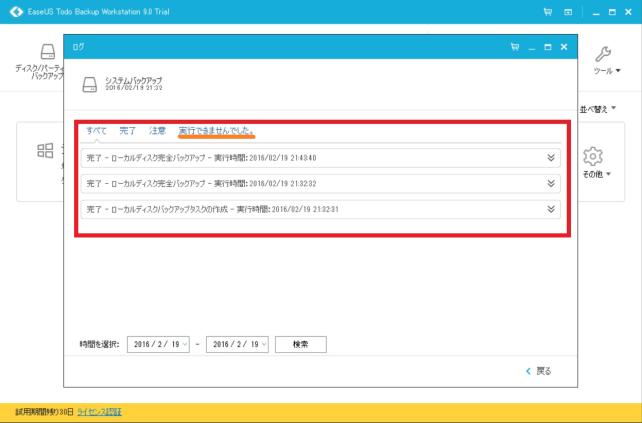
Task: Click the 検索 button
Action: tap(301, 344)
